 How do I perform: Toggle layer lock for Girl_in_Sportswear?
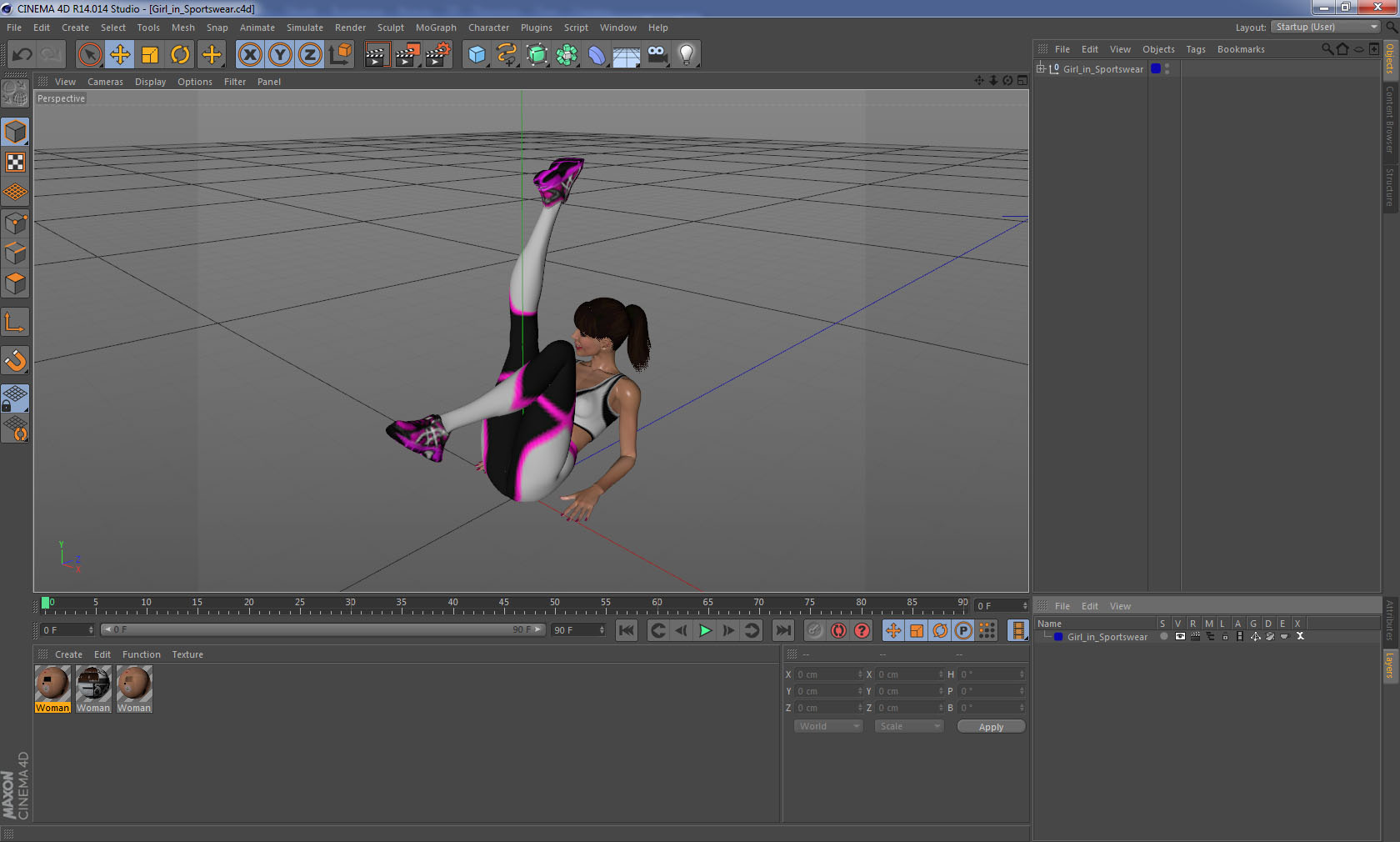pyautogui.click(x=1225, y=637)
